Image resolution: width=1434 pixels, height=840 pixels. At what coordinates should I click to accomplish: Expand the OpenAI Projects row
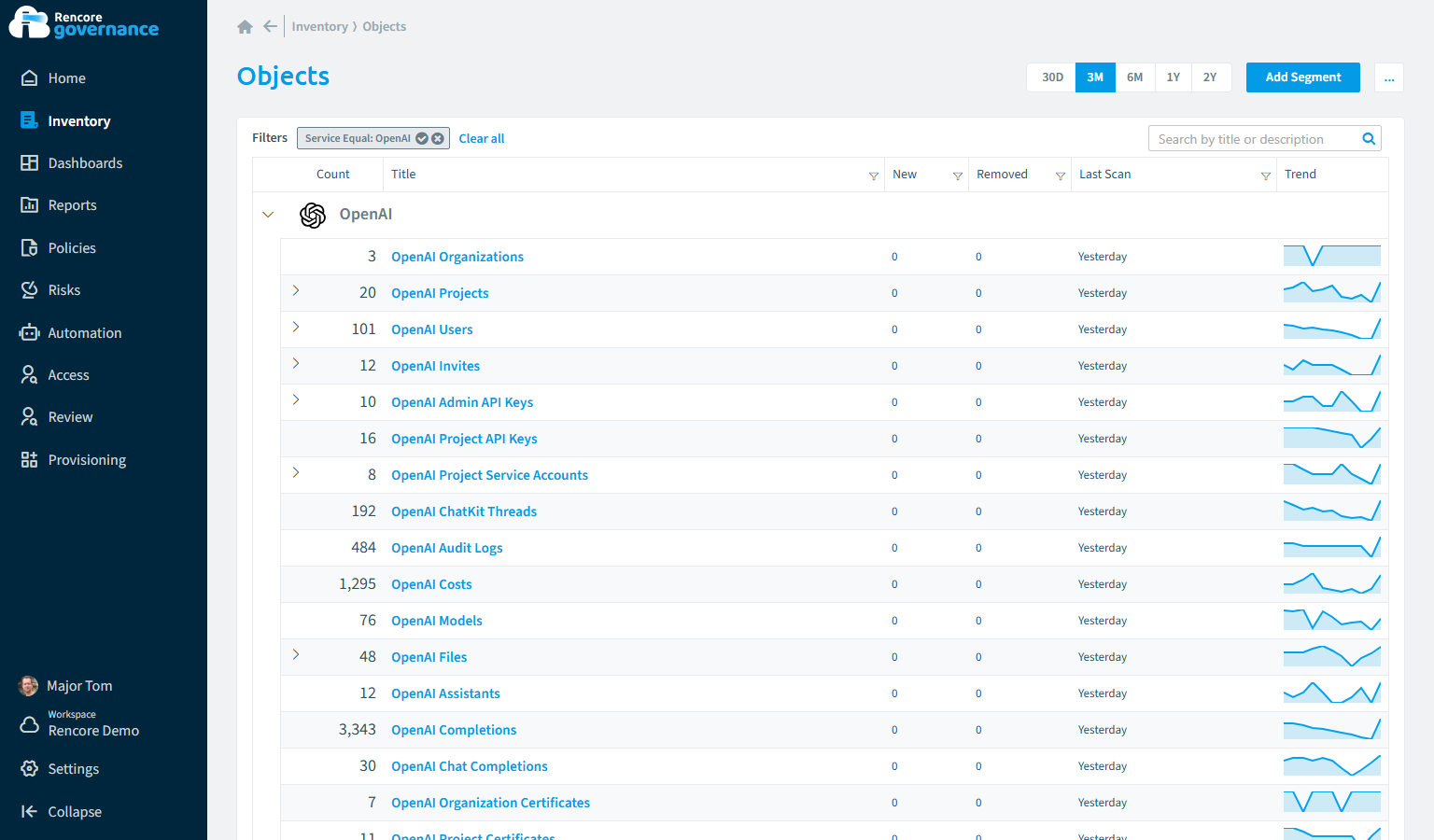coord(296,291)
